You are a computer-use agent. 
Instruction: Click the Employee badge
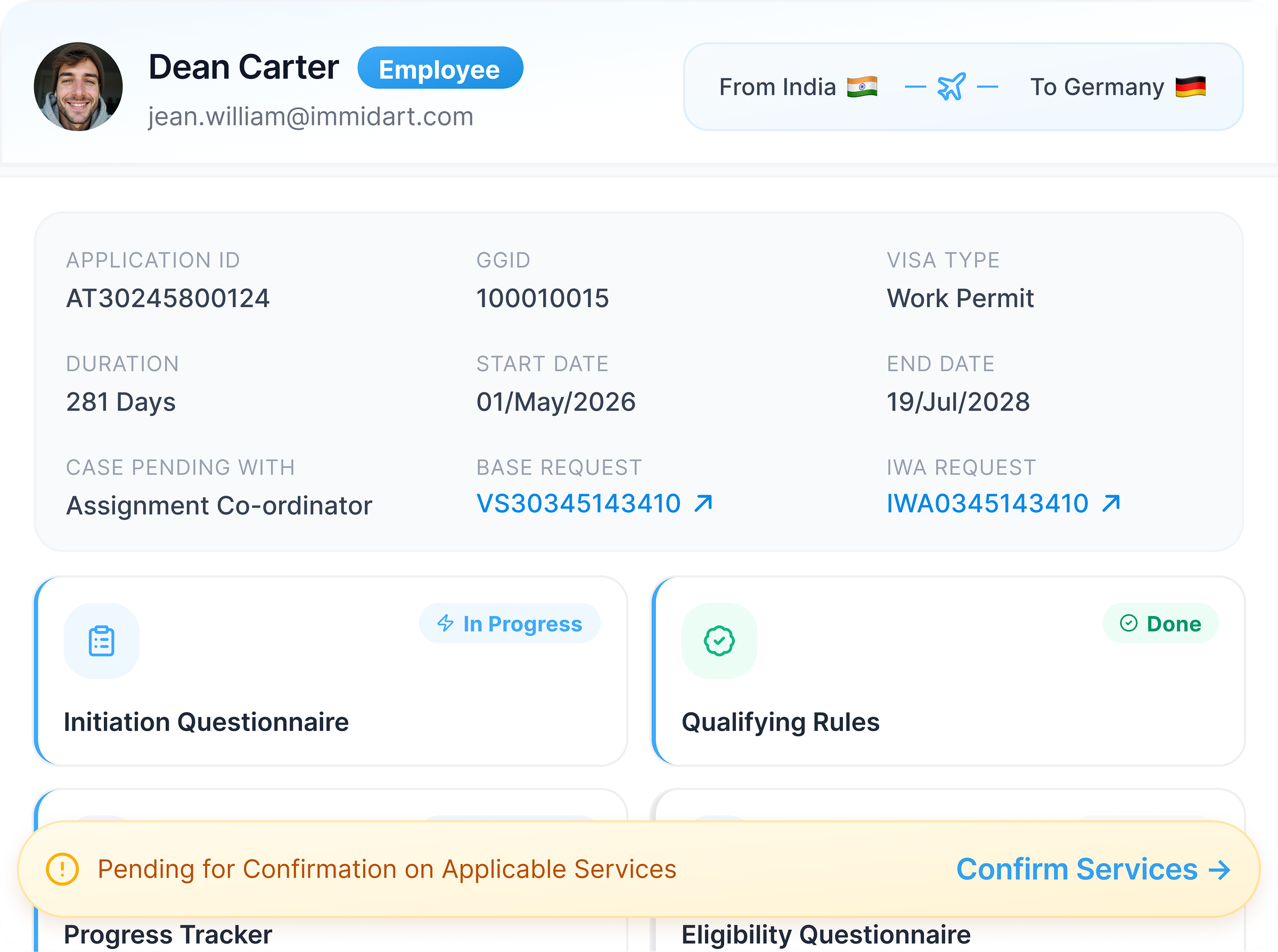[440, 68]
